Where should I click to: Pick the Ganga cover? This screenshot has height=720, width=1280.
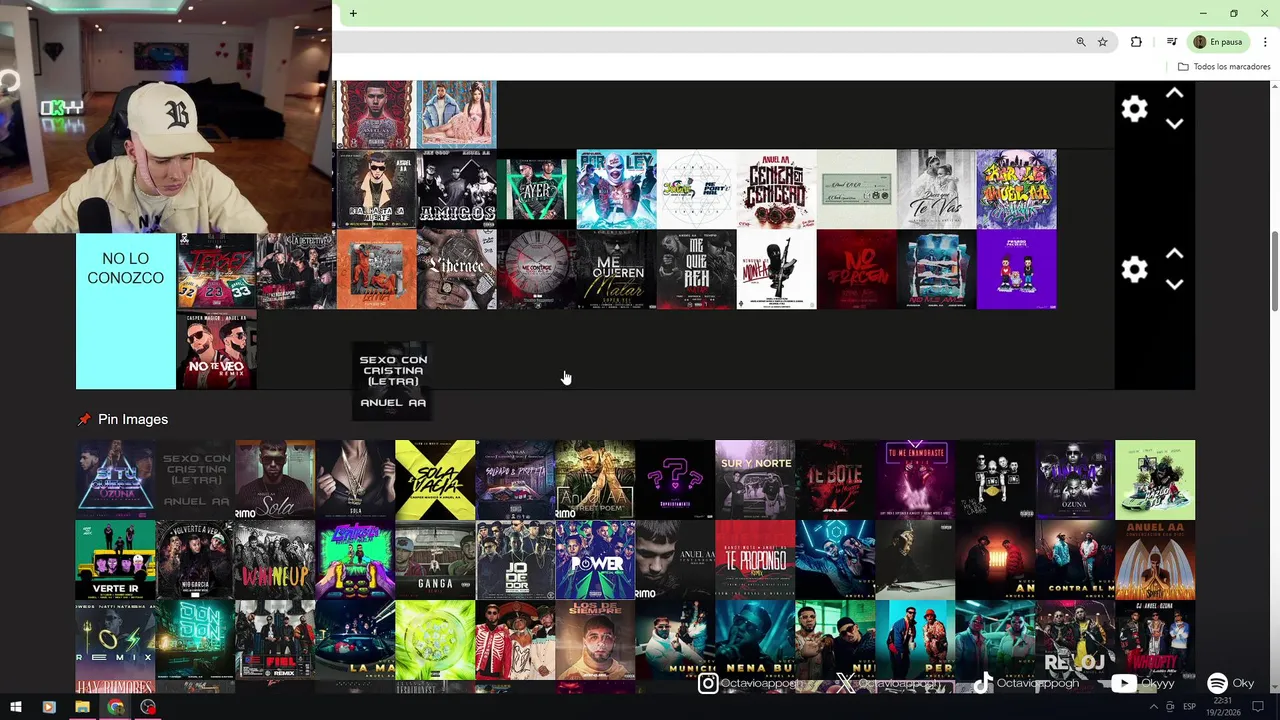click(435, 560)
